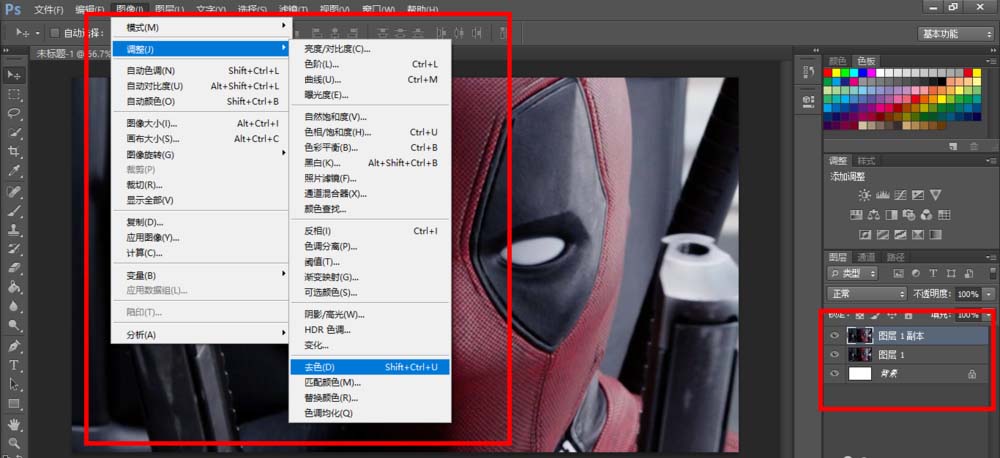Choose 色阶(L)... menu item
This screenshot has height=458, width=1000.
pos(370,64)
